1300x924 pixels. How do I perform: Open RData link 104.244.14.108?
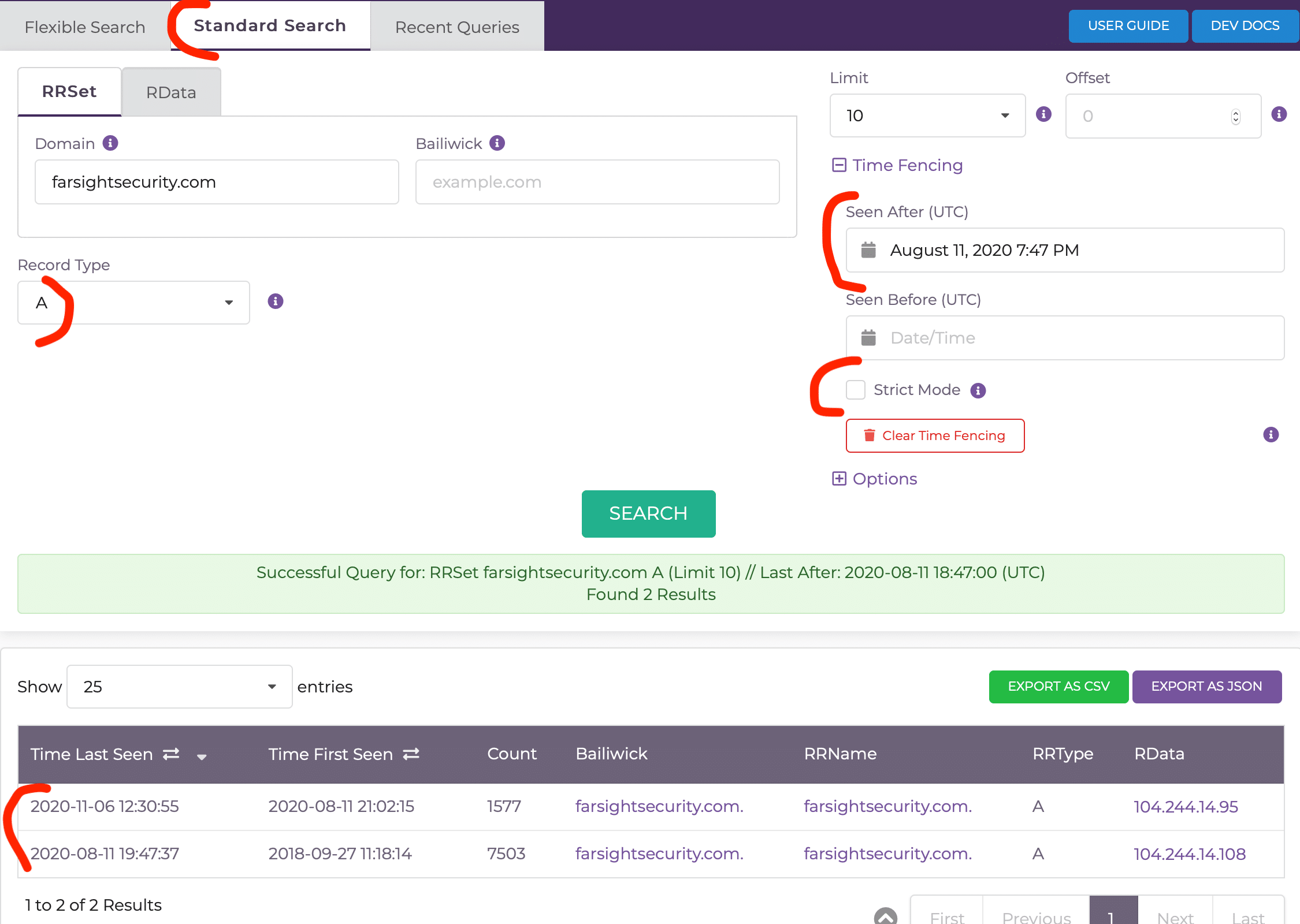[x=1190, y=854]
